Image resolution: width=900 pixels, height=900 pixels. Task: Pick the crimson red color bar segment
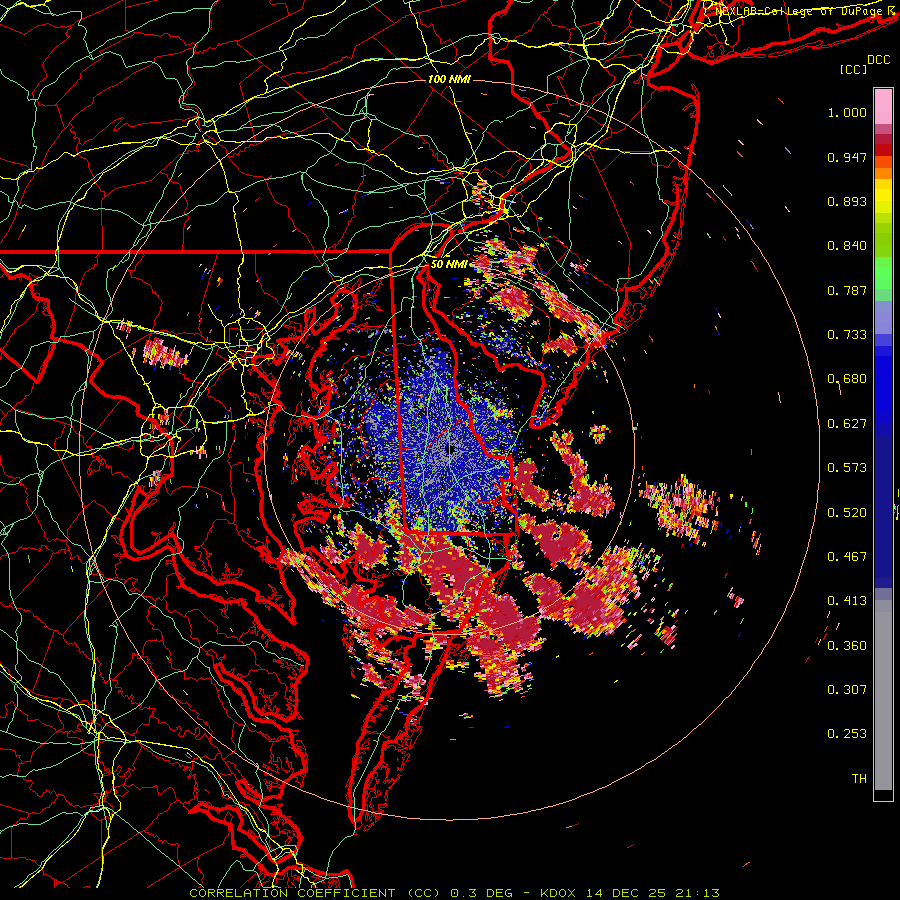tap(883, 139)
